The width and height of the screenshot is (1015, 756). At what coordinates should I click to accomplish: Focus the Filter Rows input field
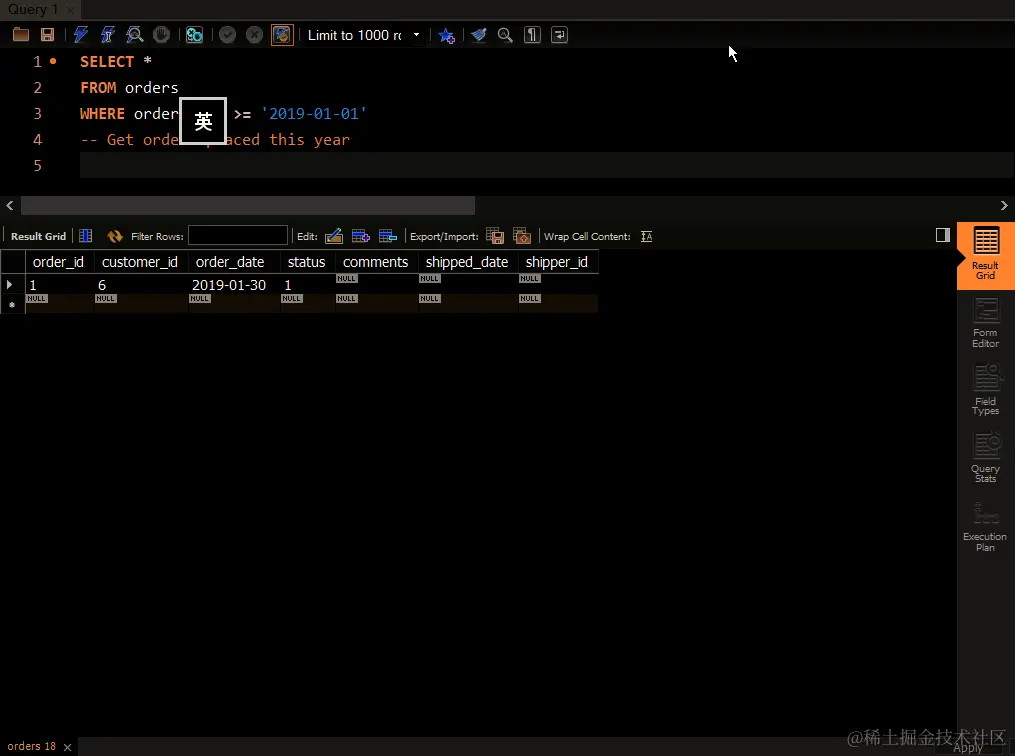(238, 236)
